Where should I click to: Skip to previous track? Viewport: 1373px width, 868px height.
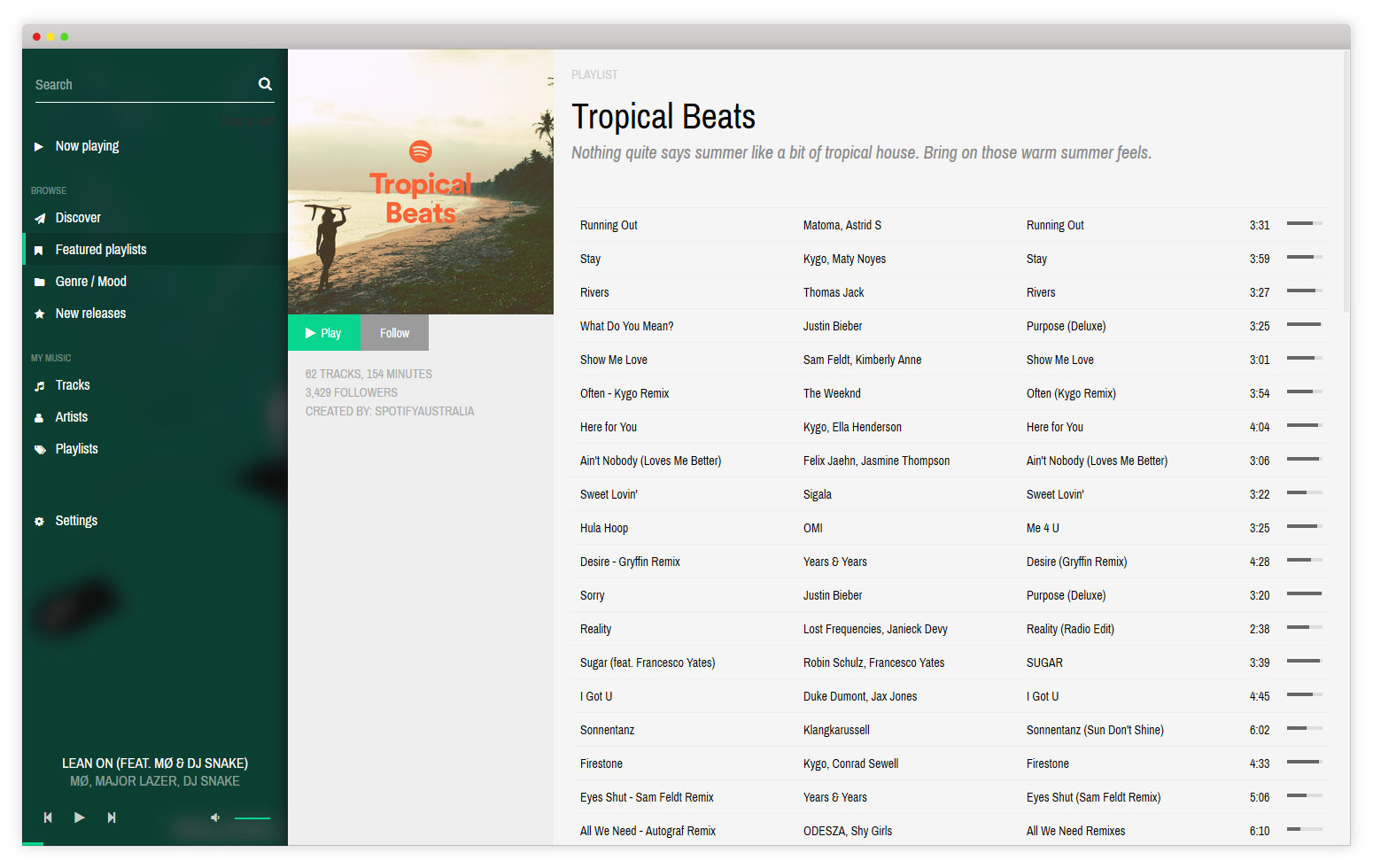tap(48, 818)
